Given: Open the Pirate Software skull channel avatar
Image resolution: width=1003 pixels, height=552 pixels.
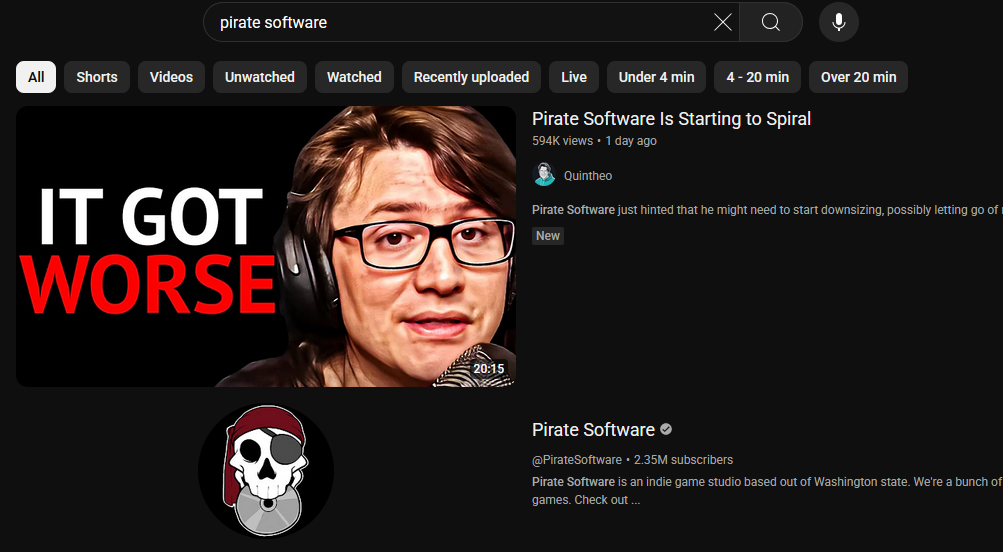Looking at the screenshot, I should point(265,471).
